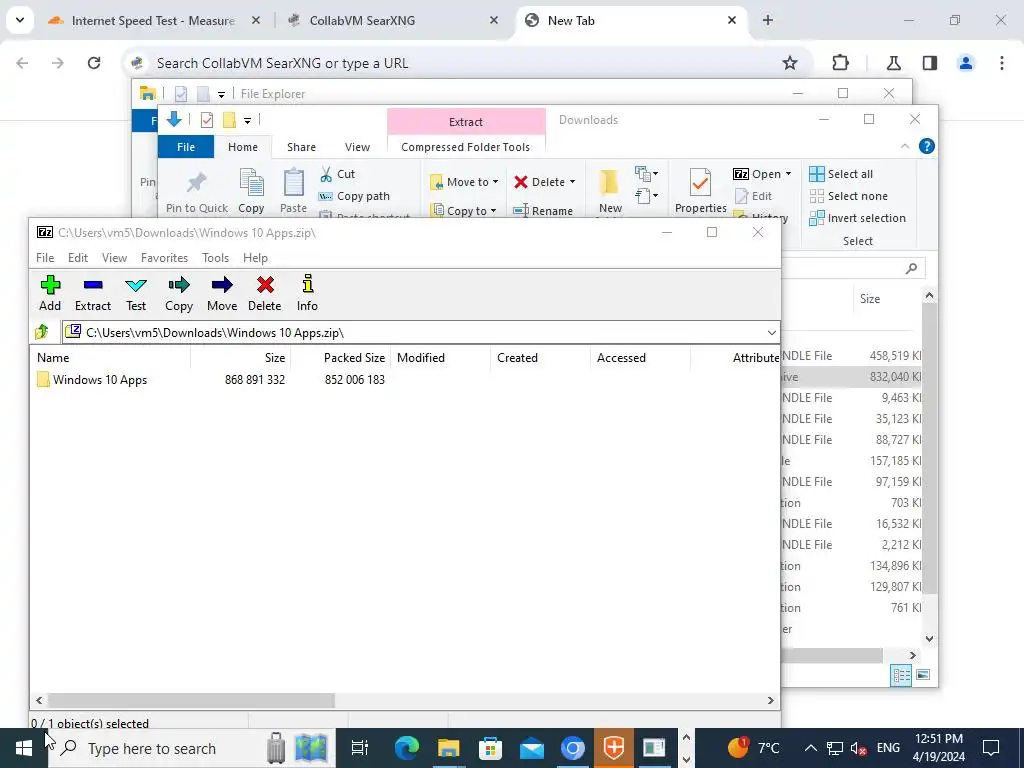Click Select all in the ribbon
This screenshot has width=1024, height=768.
(x=841, y=174)
